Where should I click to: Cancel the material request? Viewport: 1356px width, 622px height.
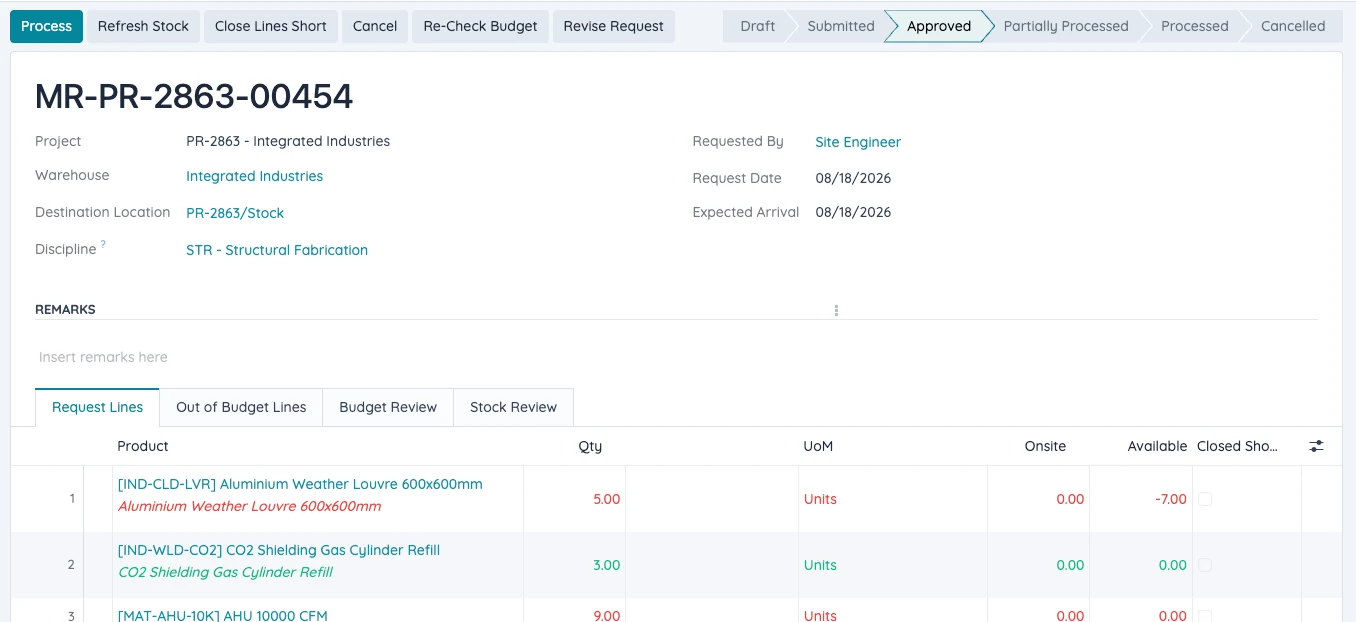point(375,26)
